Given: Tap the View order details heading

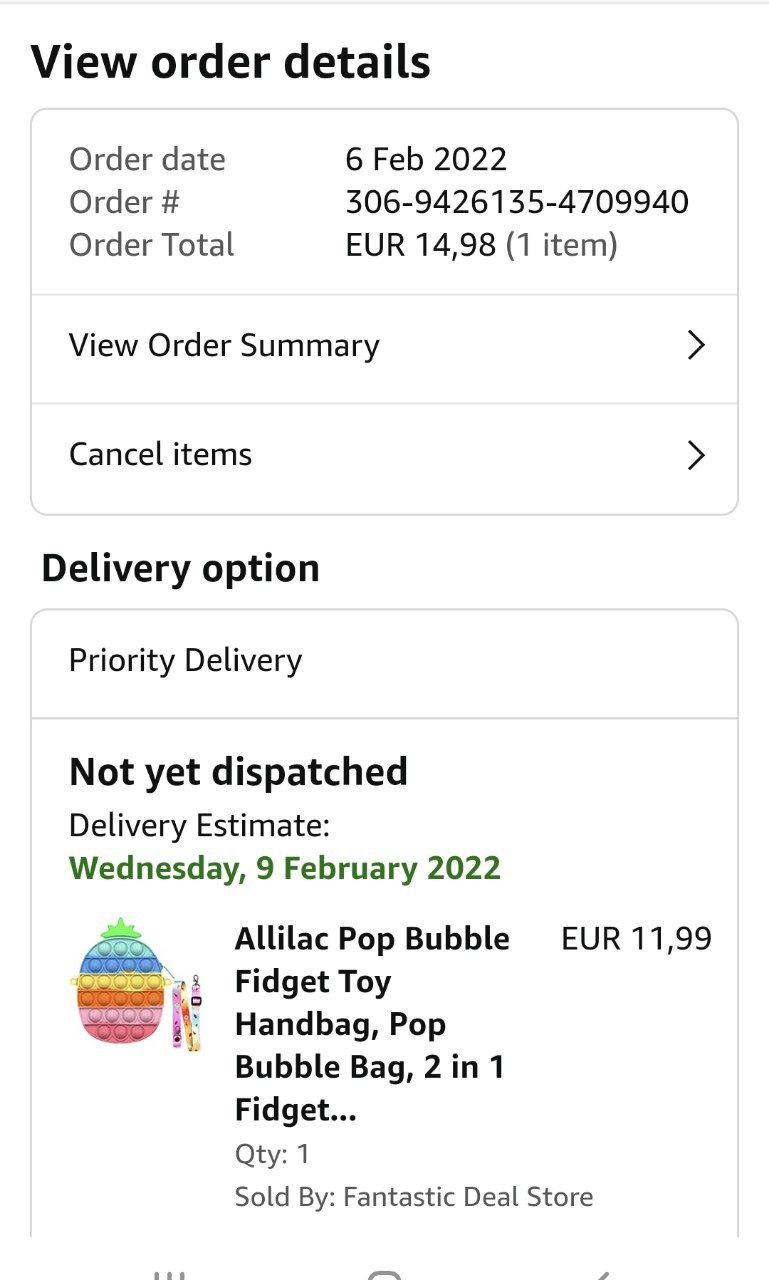Looking at the screenshot, I should [231, 62].
